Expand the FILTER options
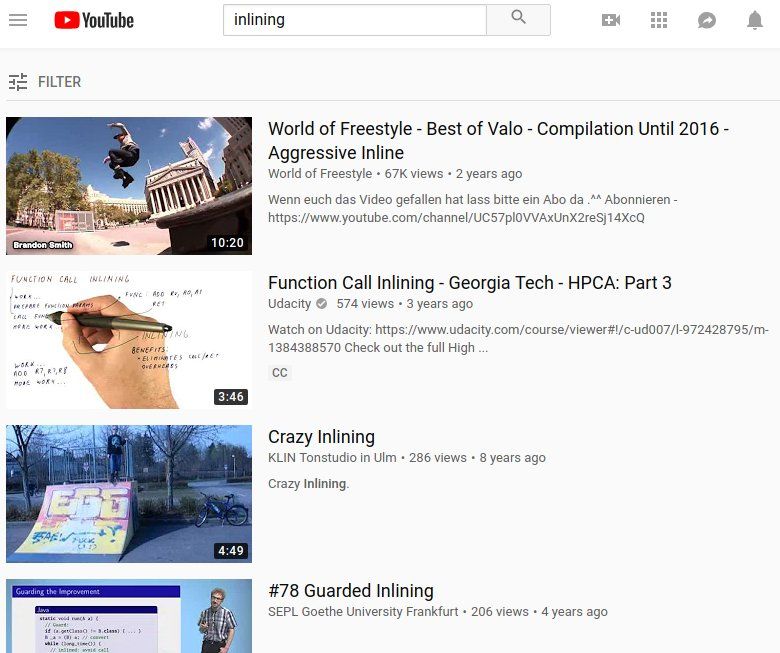This screenshot has width=780, height=653. [59, 82]
